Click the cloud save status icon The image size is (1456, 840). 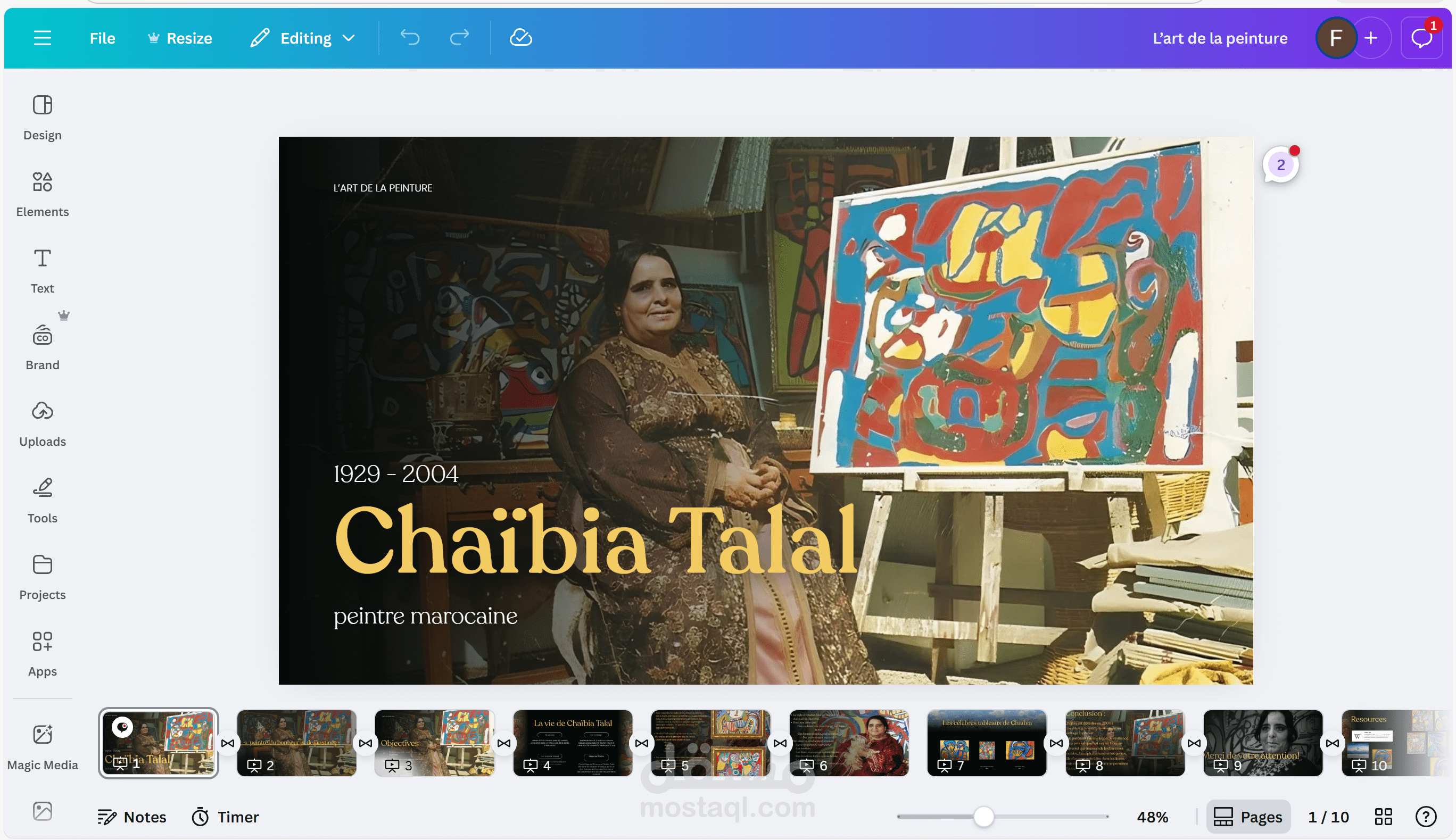[520, 38]
